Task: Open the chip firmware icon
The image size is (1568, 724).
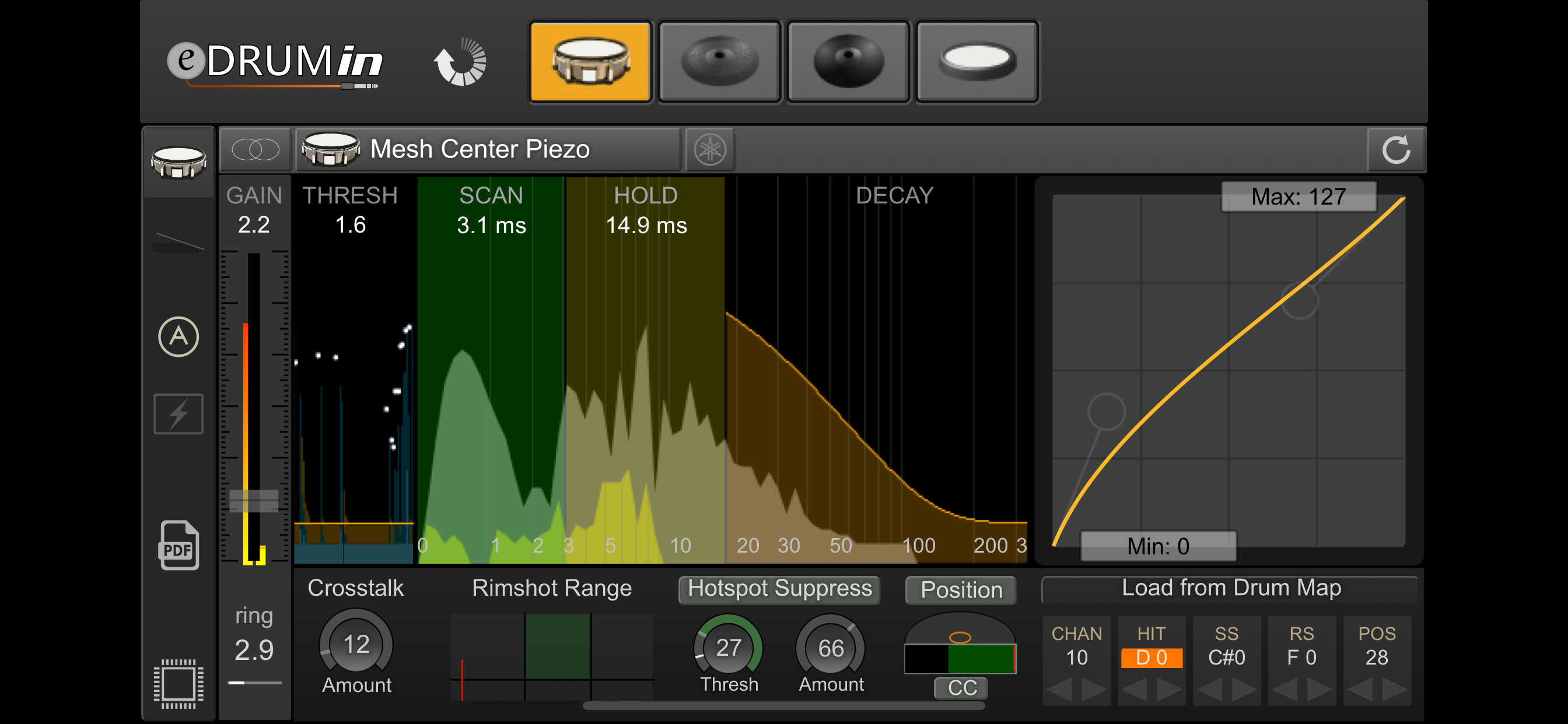Action: (178, 683)
